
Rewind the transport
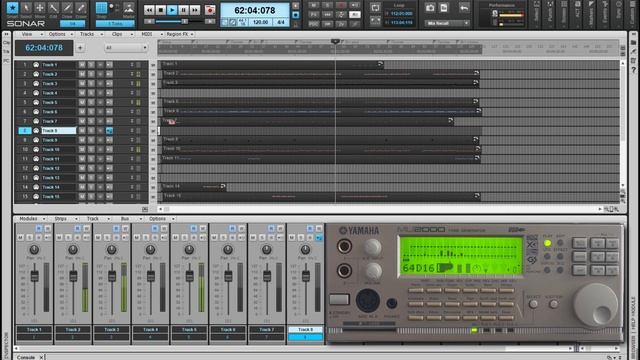(149, 10)
